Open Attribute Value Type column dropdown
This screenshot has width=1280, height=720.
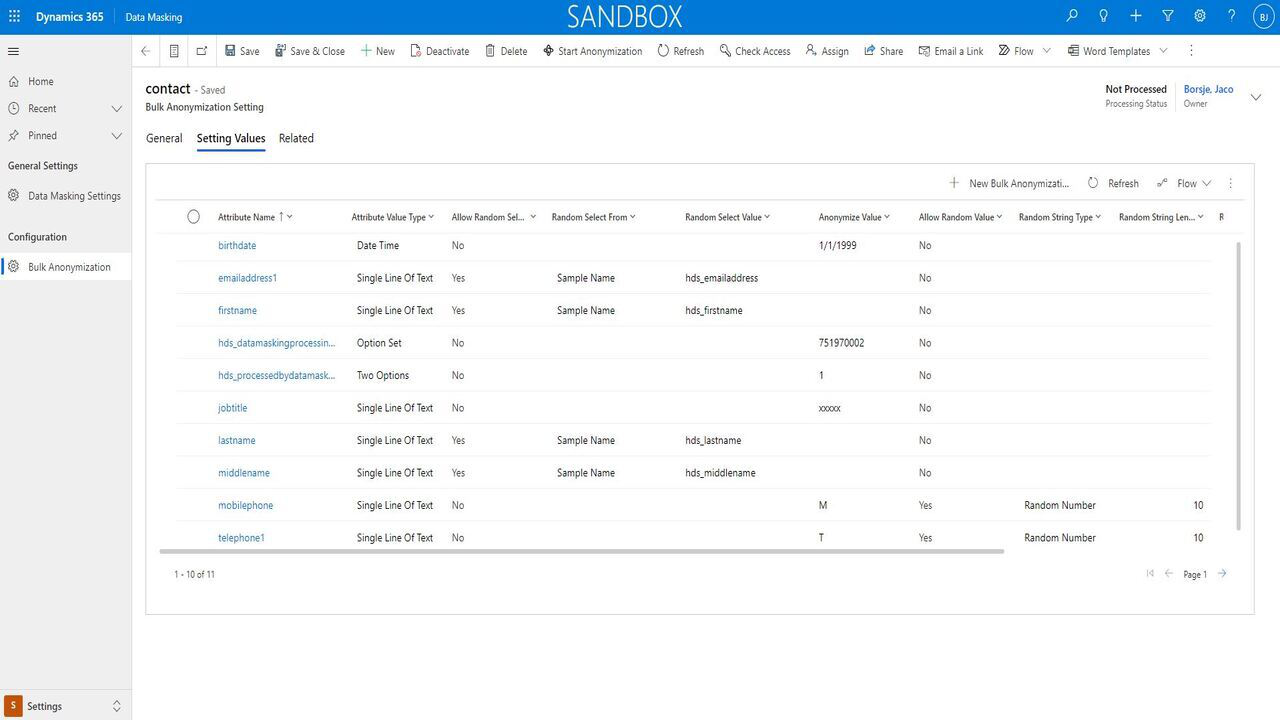431,217
